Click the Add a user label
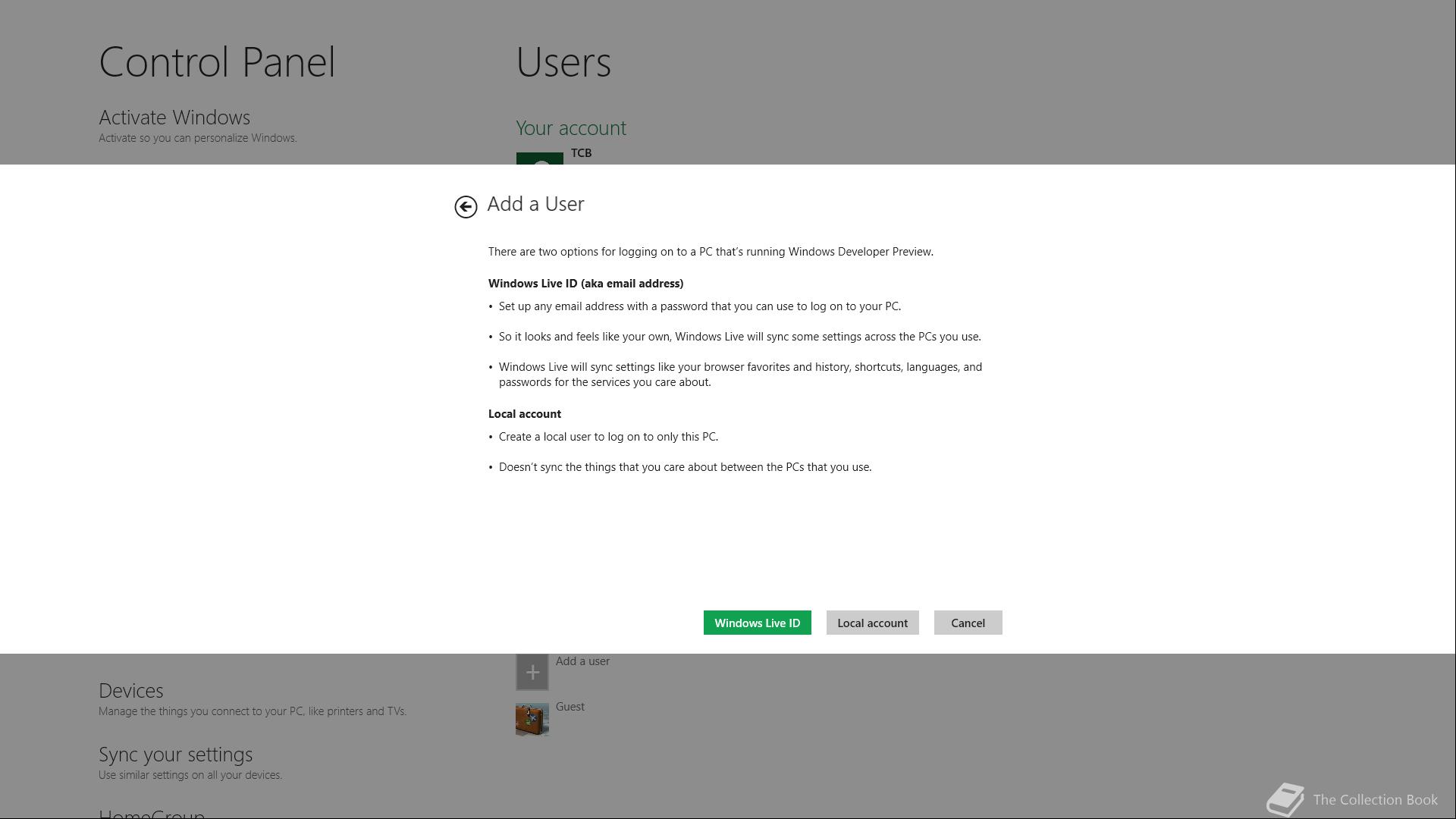The image size is (1456, 819). 582,661
